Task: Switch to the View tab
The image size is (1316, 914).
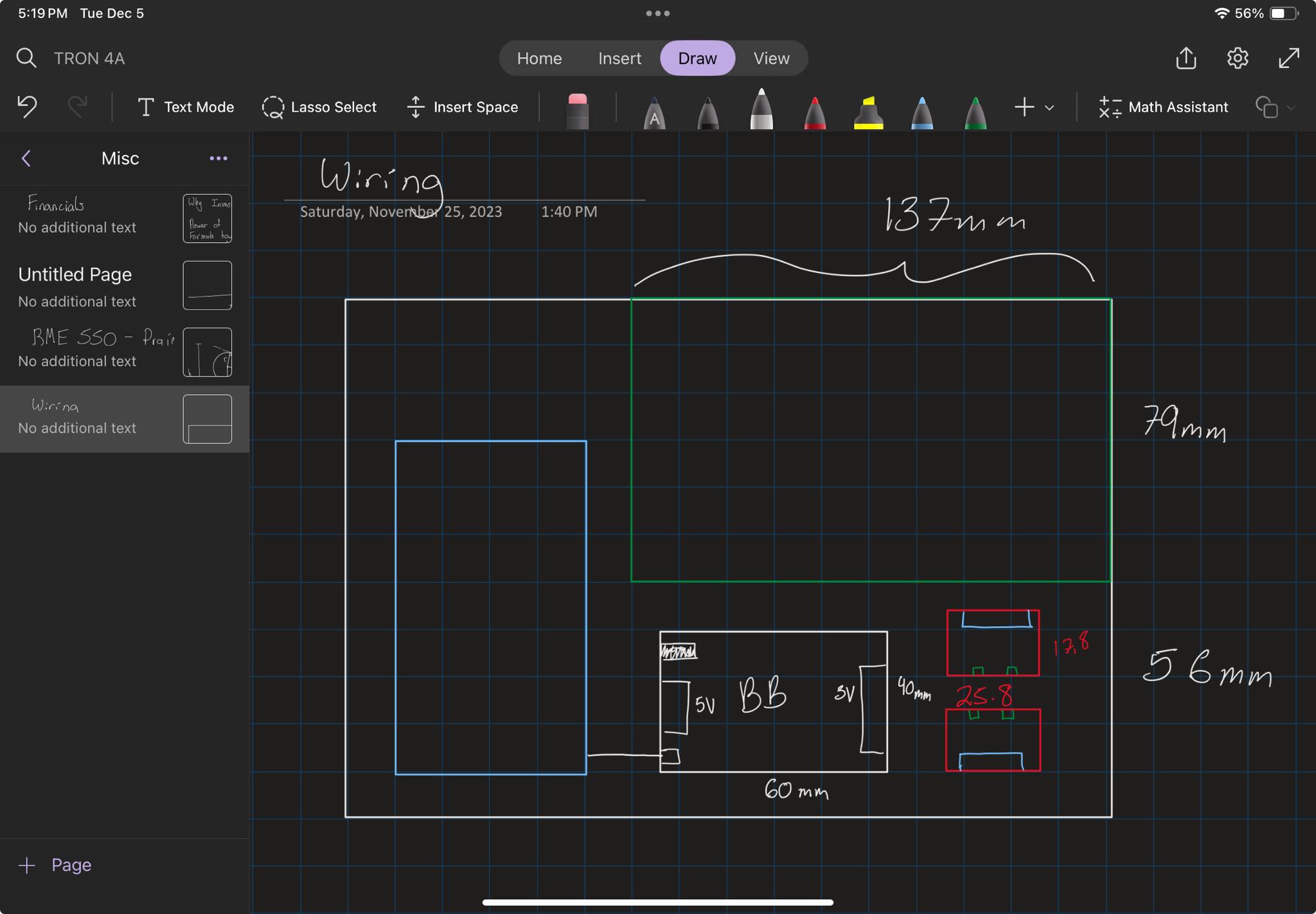Action: tap(771, 58)
